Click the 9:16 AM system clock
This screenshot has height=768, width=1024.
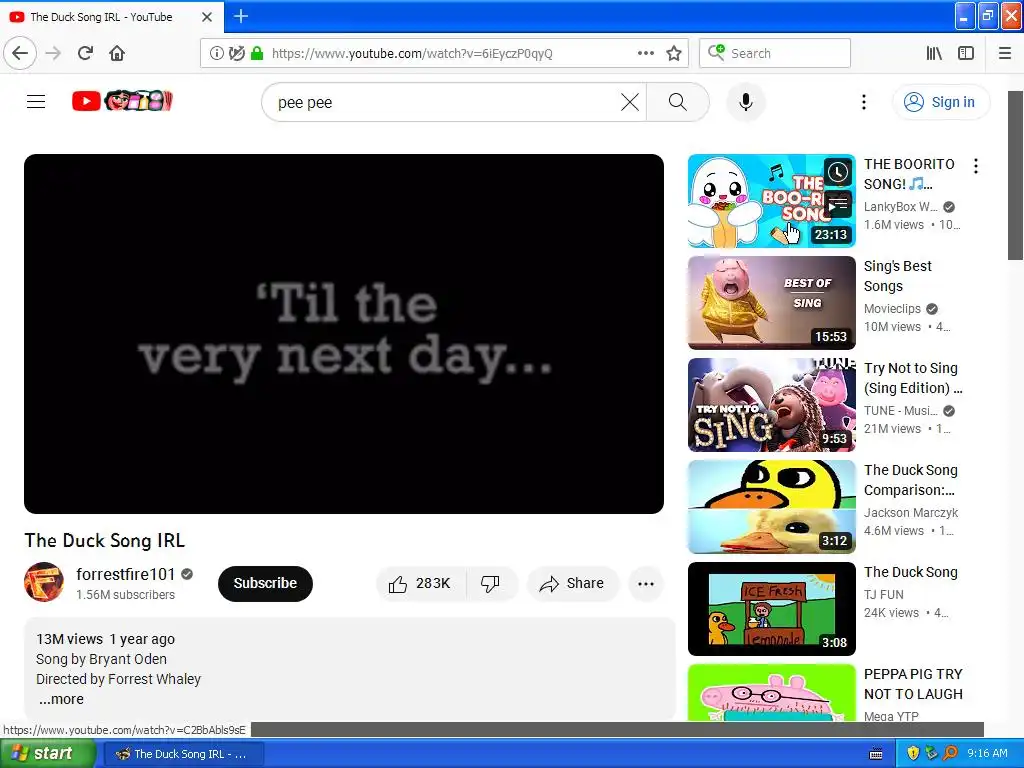(987, 754)
